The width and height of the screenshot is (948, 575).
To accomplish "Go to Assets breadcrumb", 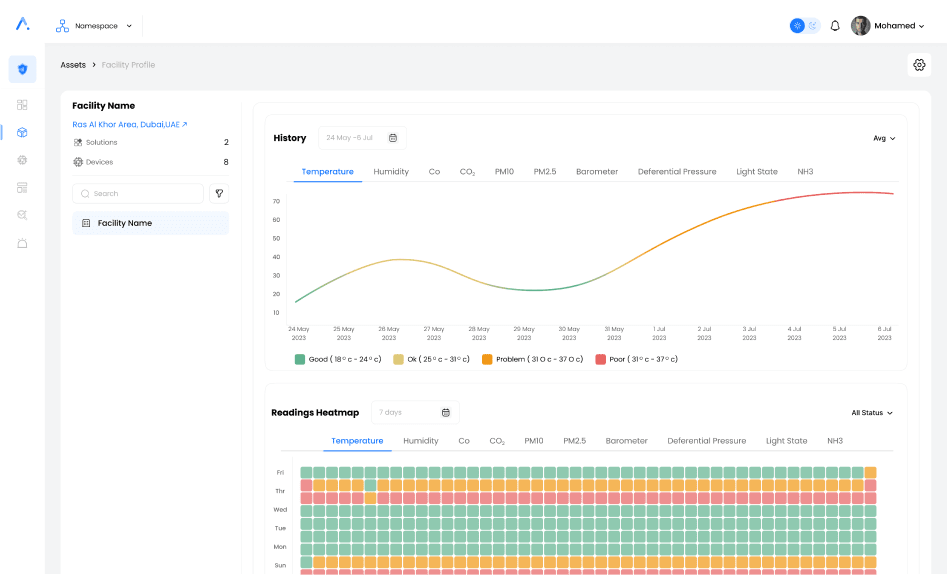I will point(73,65).
